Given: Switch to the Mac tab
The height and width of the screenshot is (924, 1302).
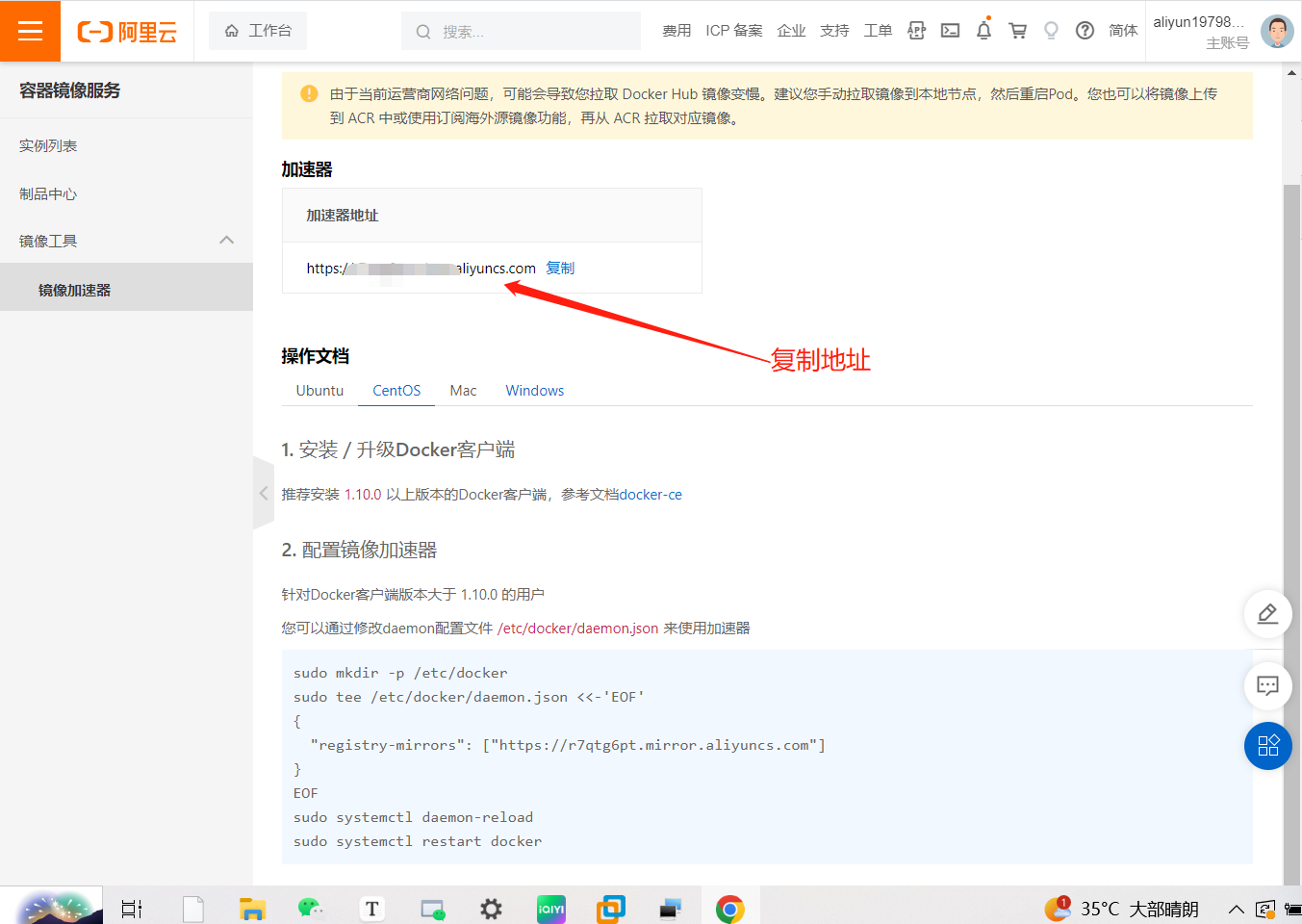Looking at the screenshot, I should (x=463, y=391).
